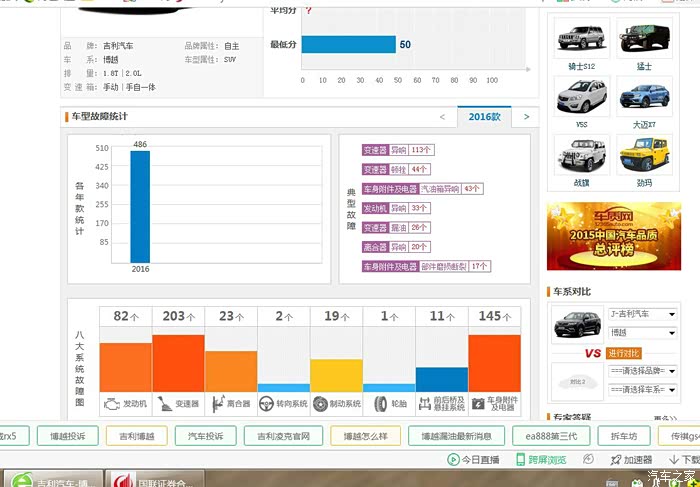
Task: Open the J-吉利汽车 brand dropdown
Action: [x=642, y=314]
